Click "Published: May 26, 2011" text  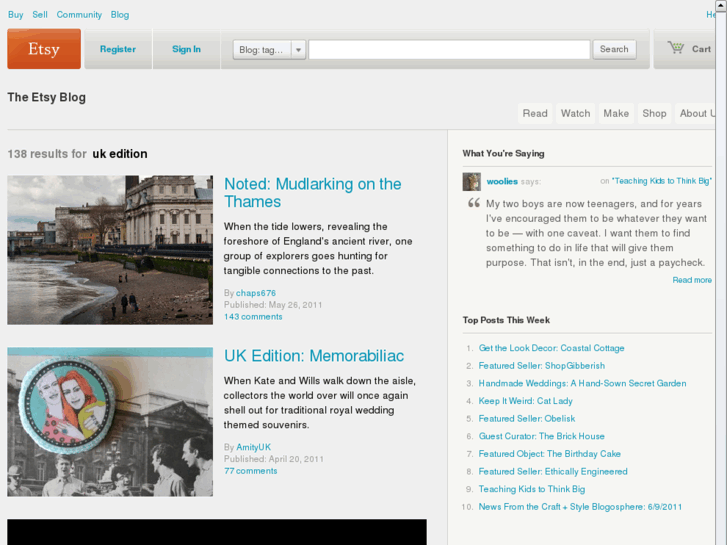pyautogui.click(x=273, y=305)
